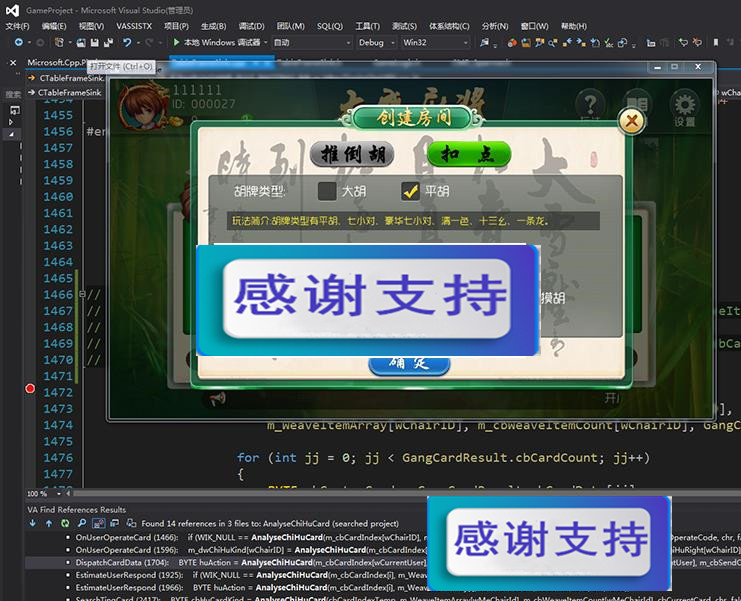741x601 pixels.
Task: Click the bookmark icon at the toolbar's right end
Action: point(716,43)
